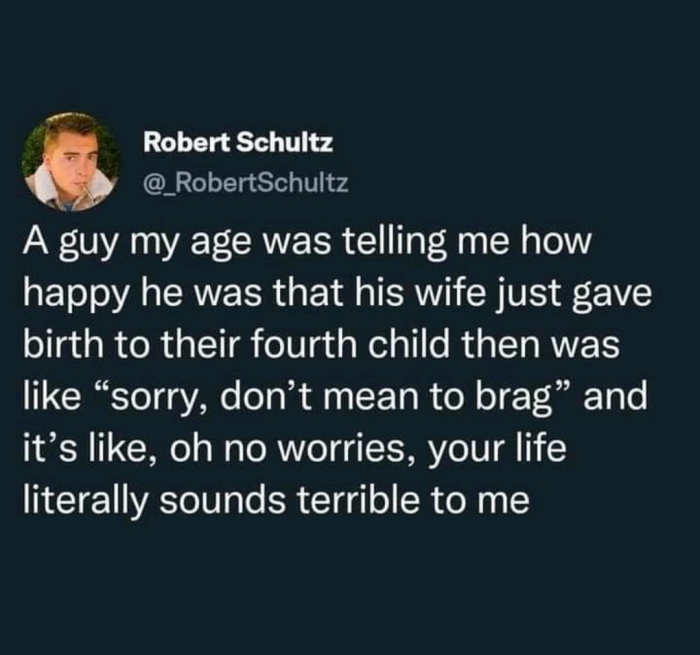Click Robert Schultz's profile picture
The width and height of the screenshot is (700, 655).
coord(71,161)
